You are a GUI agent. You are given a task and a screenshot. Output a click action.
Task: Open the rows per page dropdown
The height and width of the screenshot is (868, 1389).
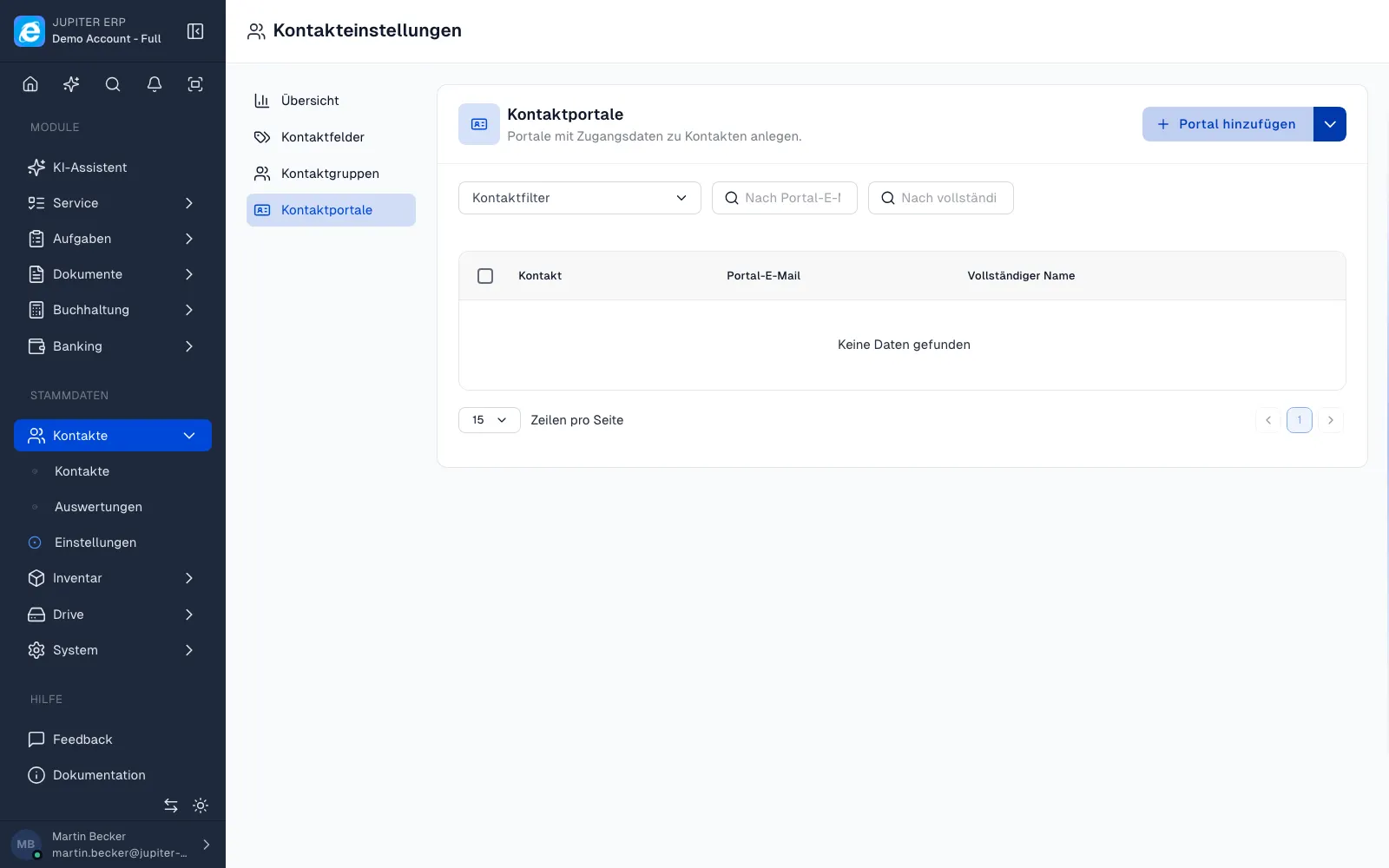tap(490, 420)
